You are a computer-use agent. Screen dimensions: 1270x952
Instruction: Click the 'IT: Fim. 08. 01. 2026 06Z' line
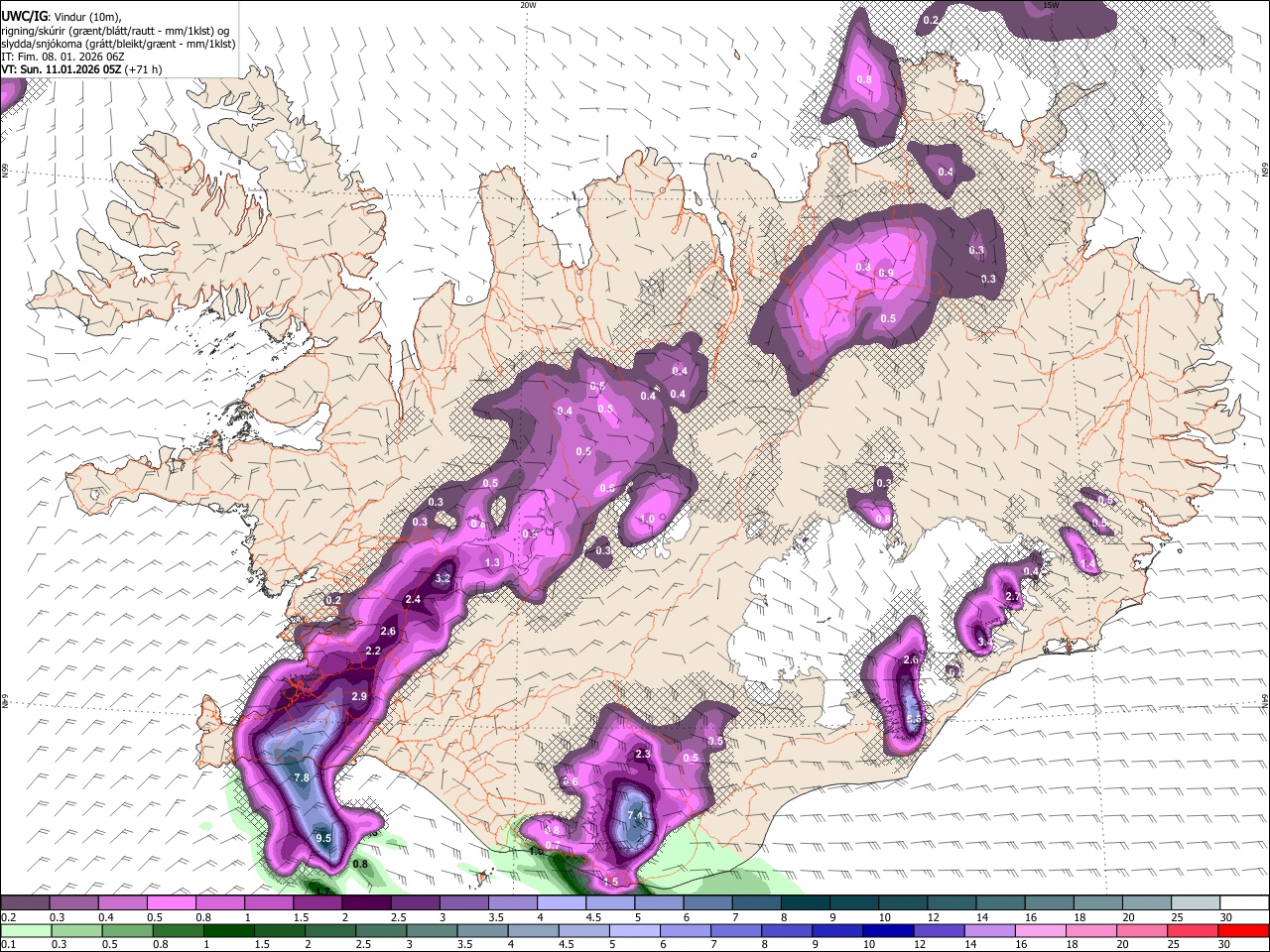click(63, 57)
